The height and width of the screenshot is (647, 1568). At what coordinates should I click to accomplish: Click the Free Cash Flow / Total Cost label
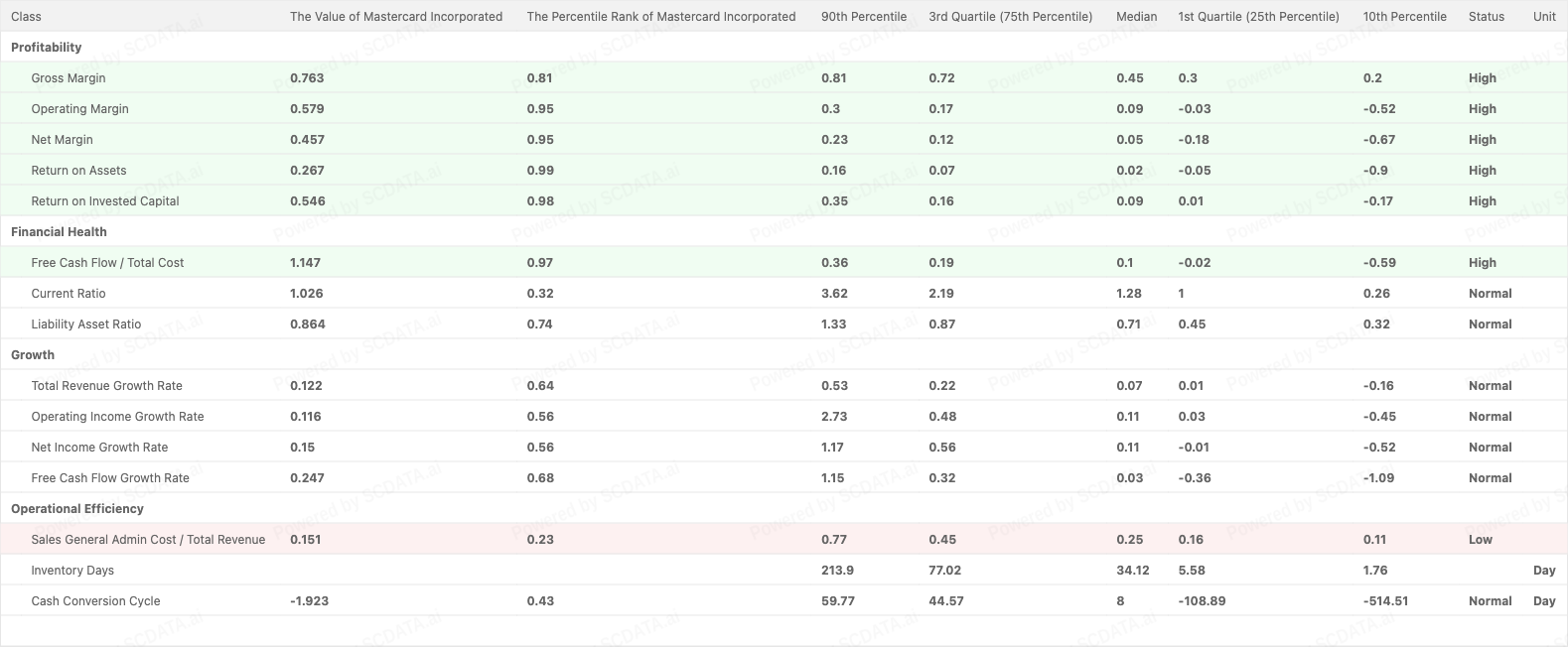coord(107,263)
